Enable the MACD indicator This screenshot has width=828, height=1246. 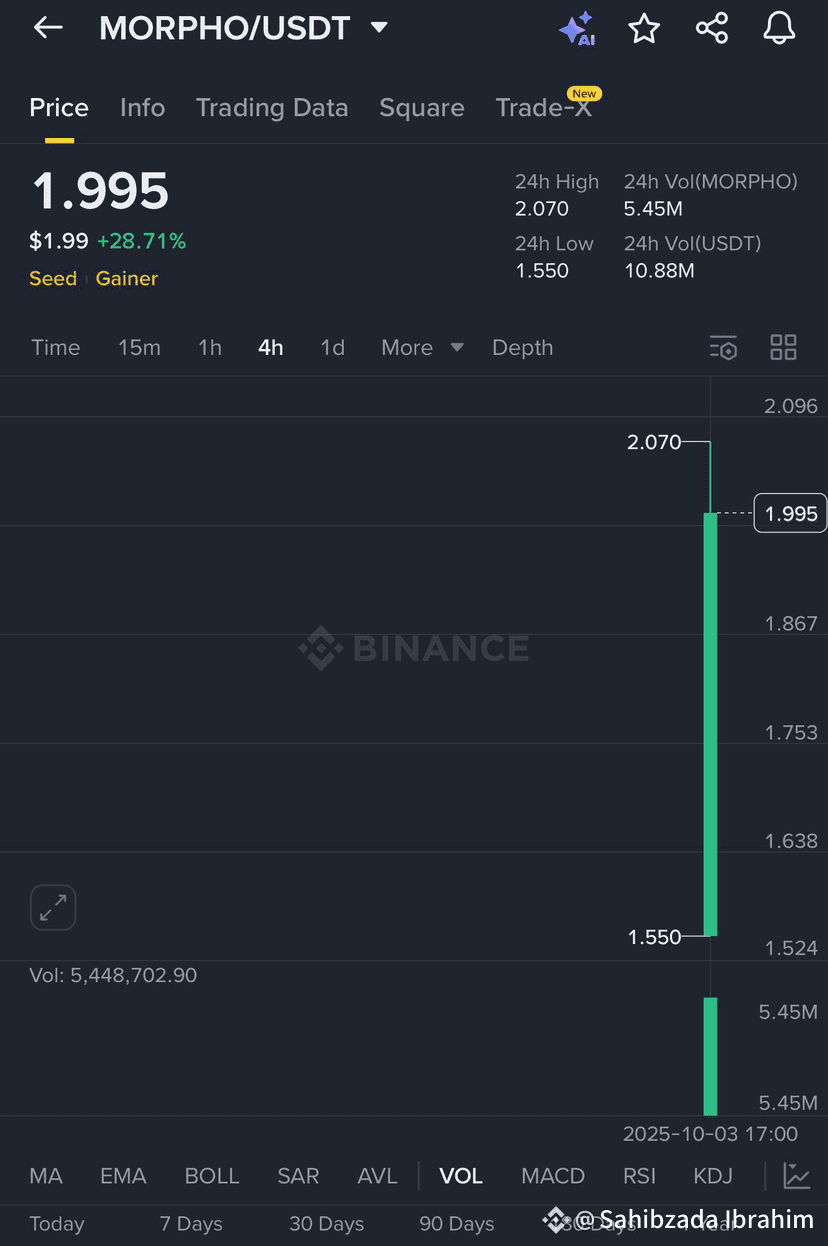point(553,1176)
